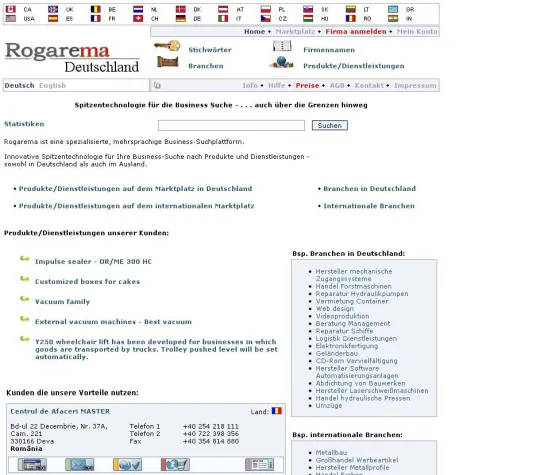Choose the Greece (GR) flag

393,9
